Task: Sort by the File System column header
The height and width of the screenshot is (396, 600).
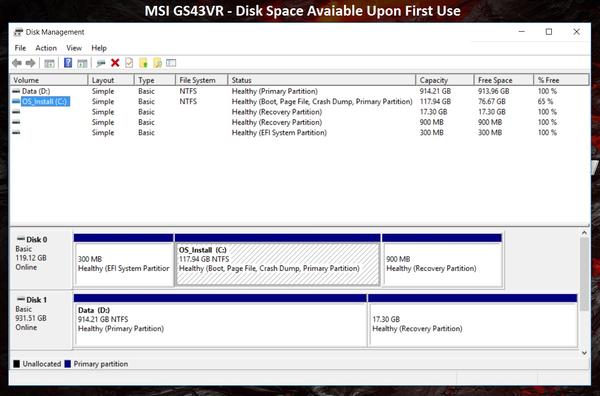Action: point(201,80)
